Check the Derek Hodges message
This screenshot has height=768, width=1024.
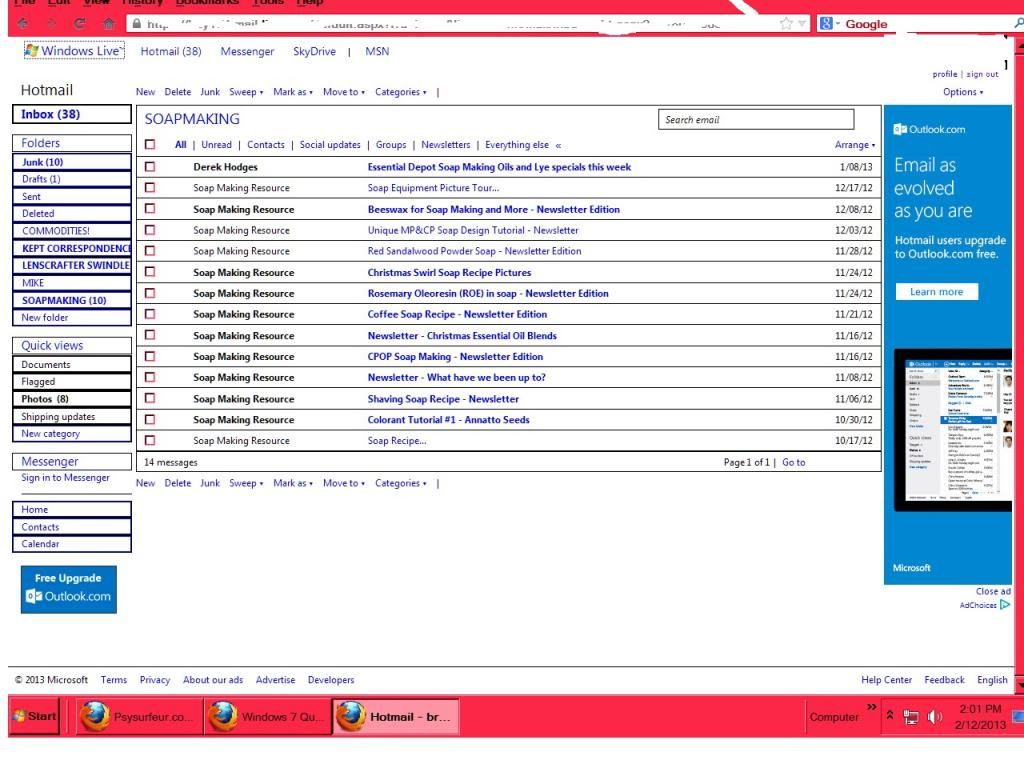pos(150,167)
